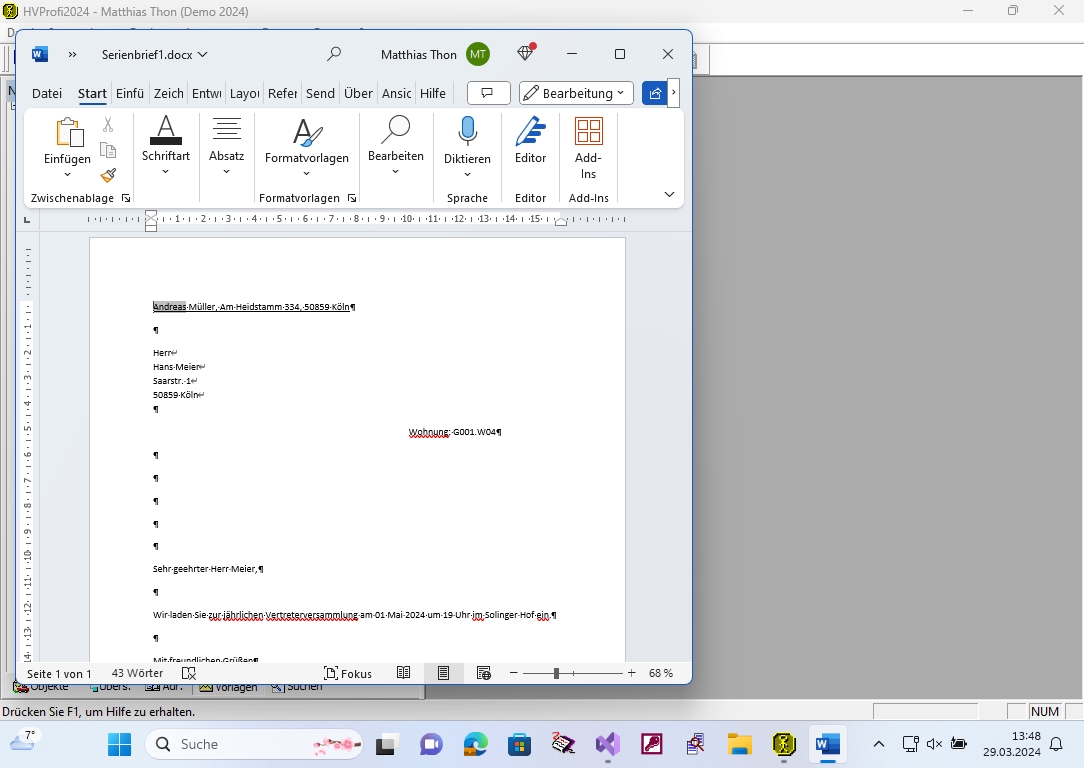Open the Add-Ins gallery
Viewport: 1084px width, 768px height.
click(588, 148)
